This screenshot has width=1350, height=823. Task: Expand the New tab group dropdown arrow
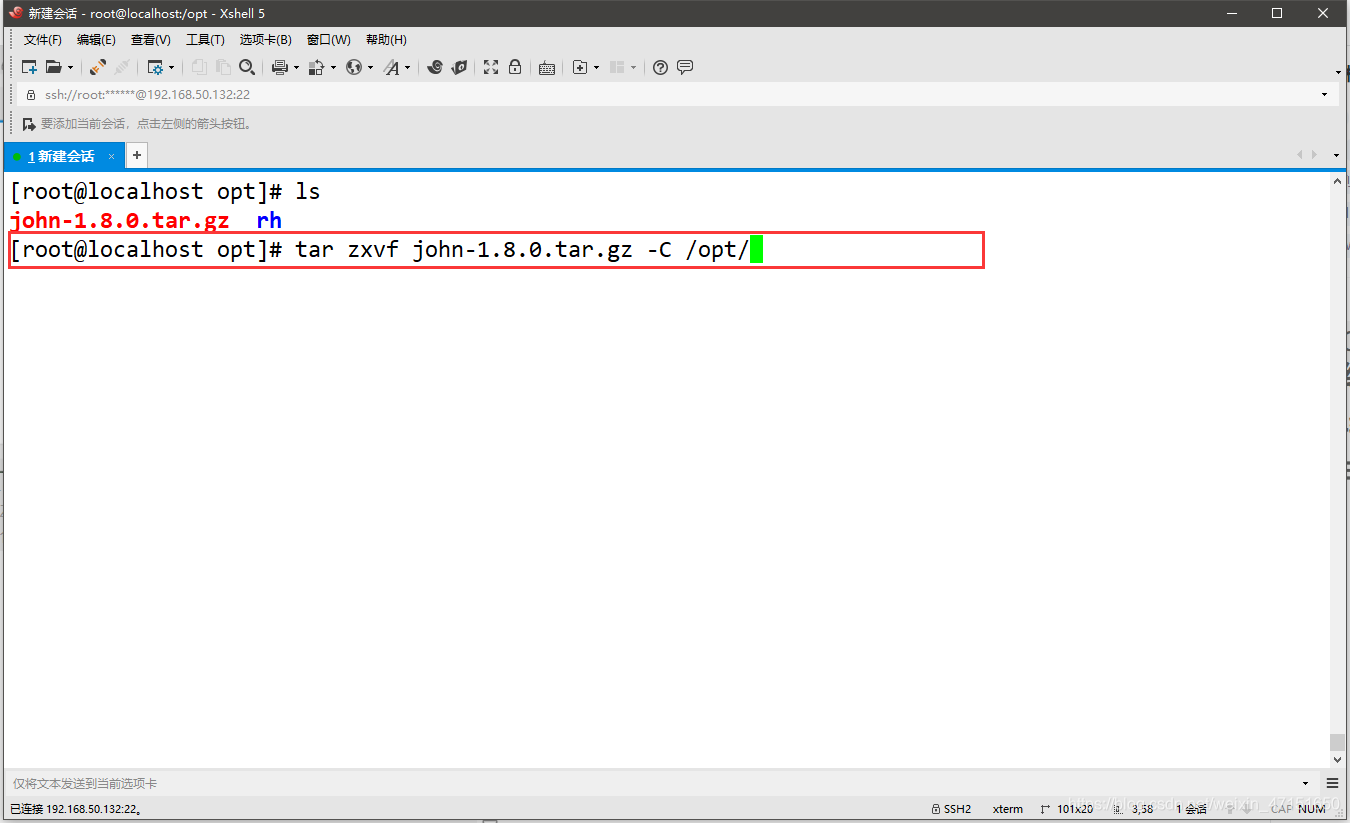596,68
